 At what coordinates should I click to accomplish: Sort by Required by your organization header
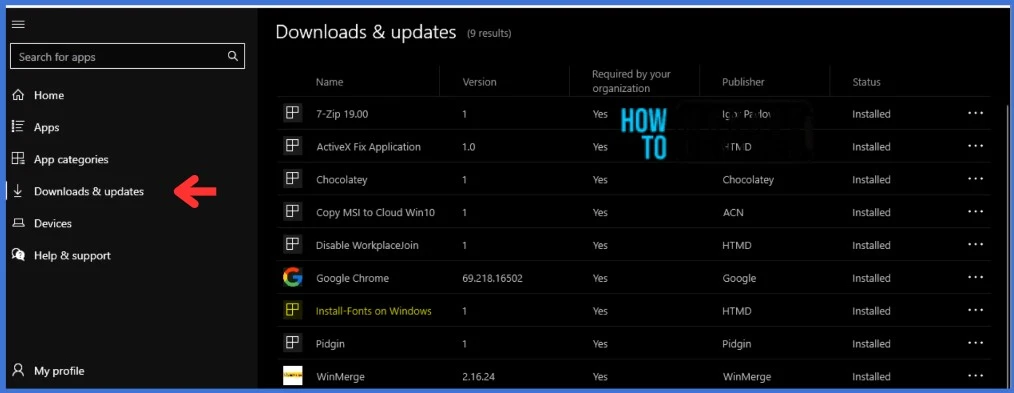click(x=631, y=81)
